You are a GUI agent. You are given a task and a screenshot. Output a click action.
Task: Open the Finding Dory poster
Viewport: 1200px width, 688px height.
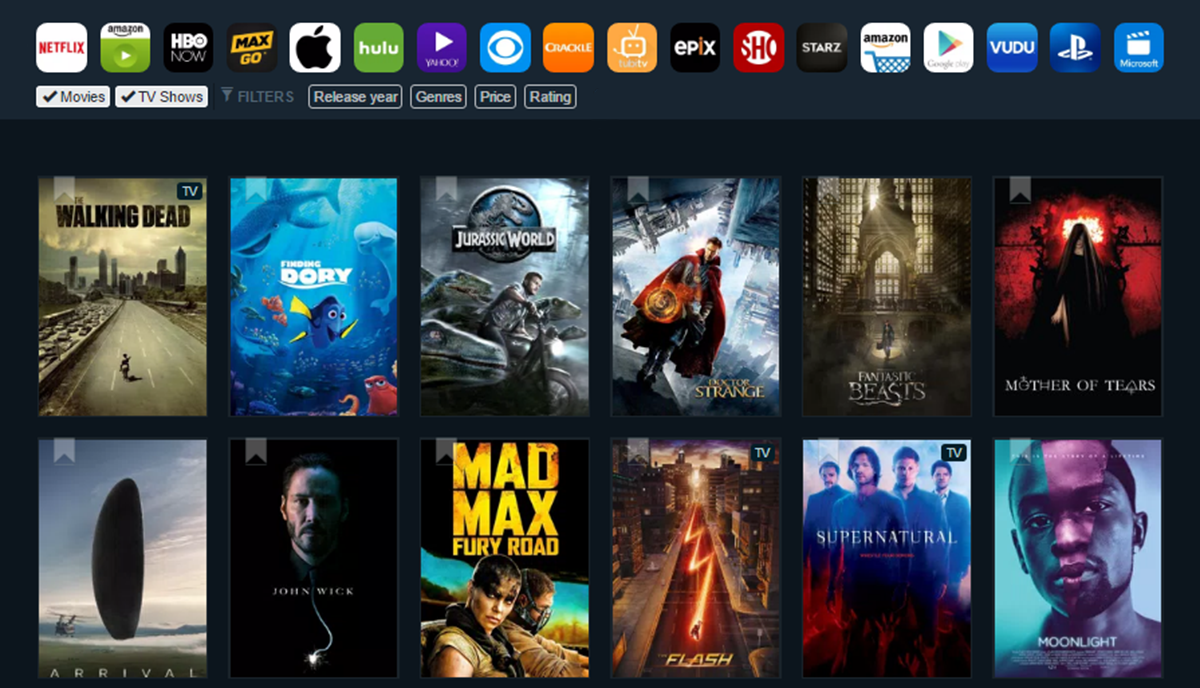(314, 297)
